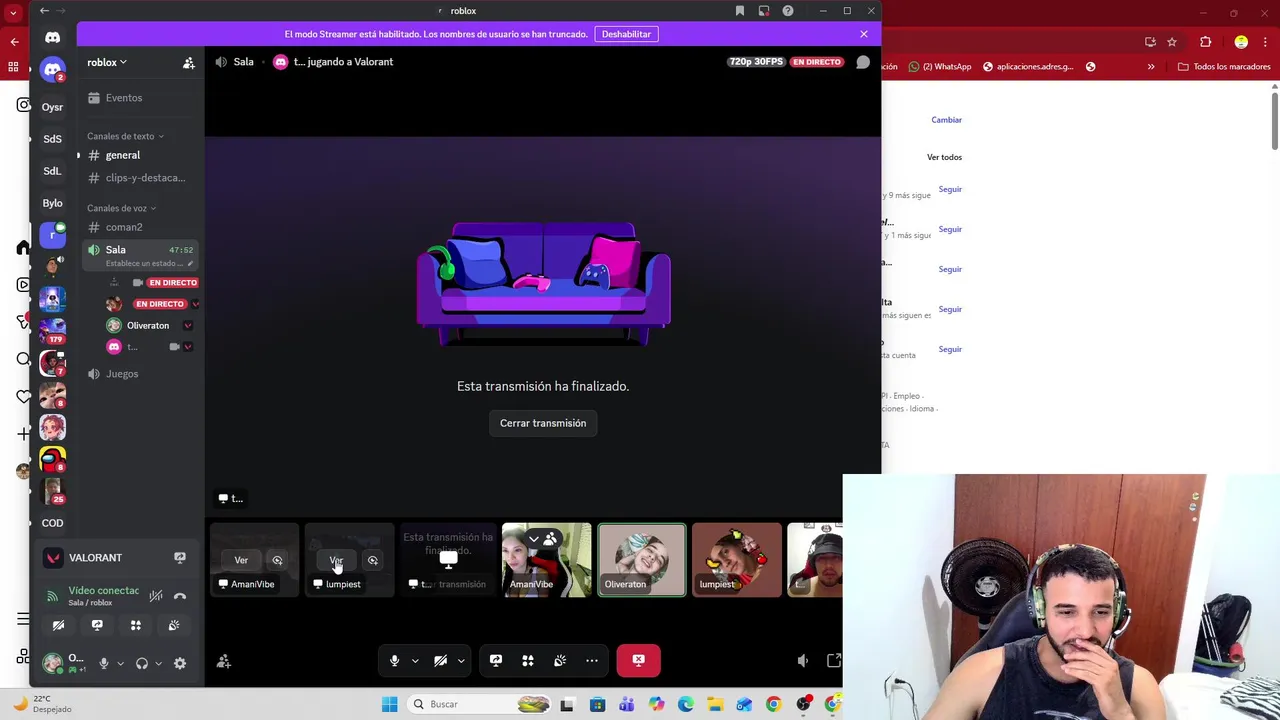Screen dimensions: 1280x720
Task: Click Cerrar transmisión button
Action: point(543,423)
